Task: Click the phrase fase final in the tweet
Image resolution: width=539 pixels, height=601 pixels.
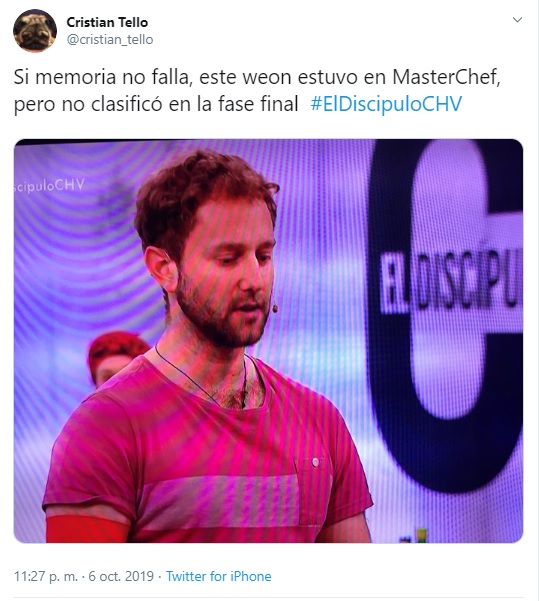Action: (258, 104)
